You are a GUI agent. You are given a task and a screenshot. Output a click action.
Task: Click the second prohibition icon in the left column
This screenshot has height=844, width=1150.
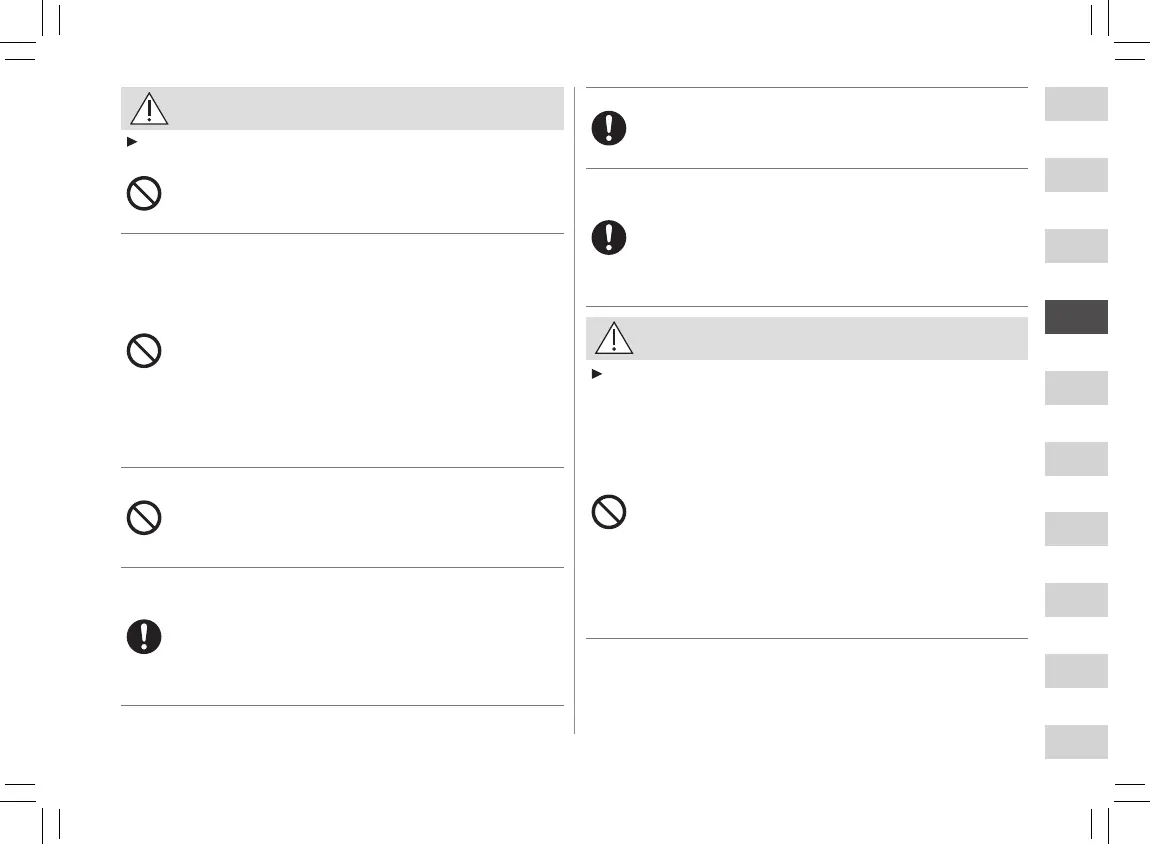tap(145, 351)
